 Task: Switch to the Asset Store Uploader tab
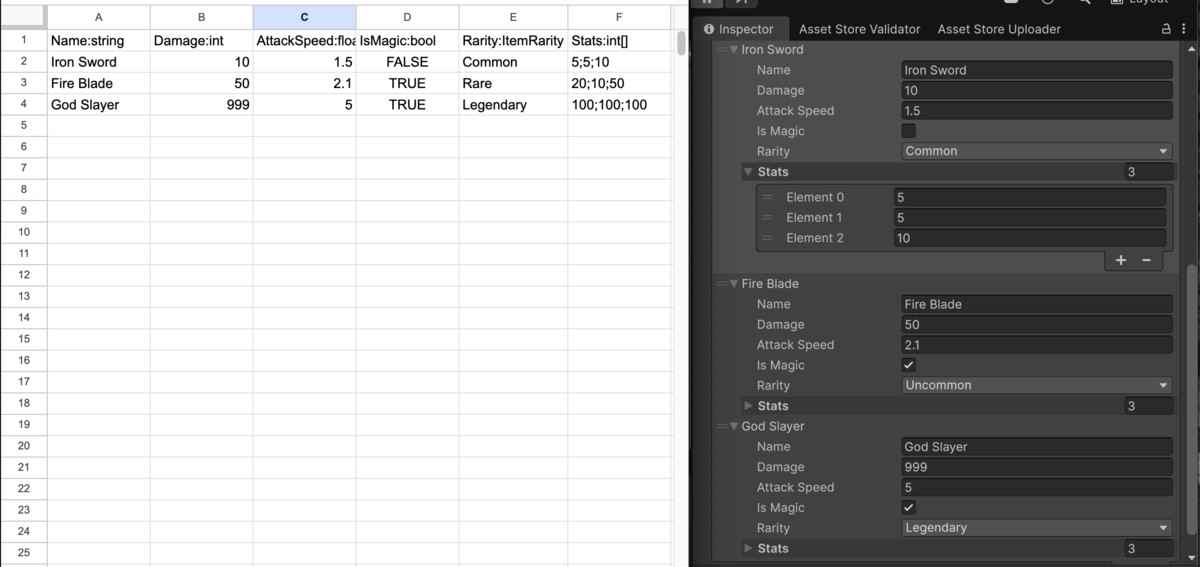[998, 29]
